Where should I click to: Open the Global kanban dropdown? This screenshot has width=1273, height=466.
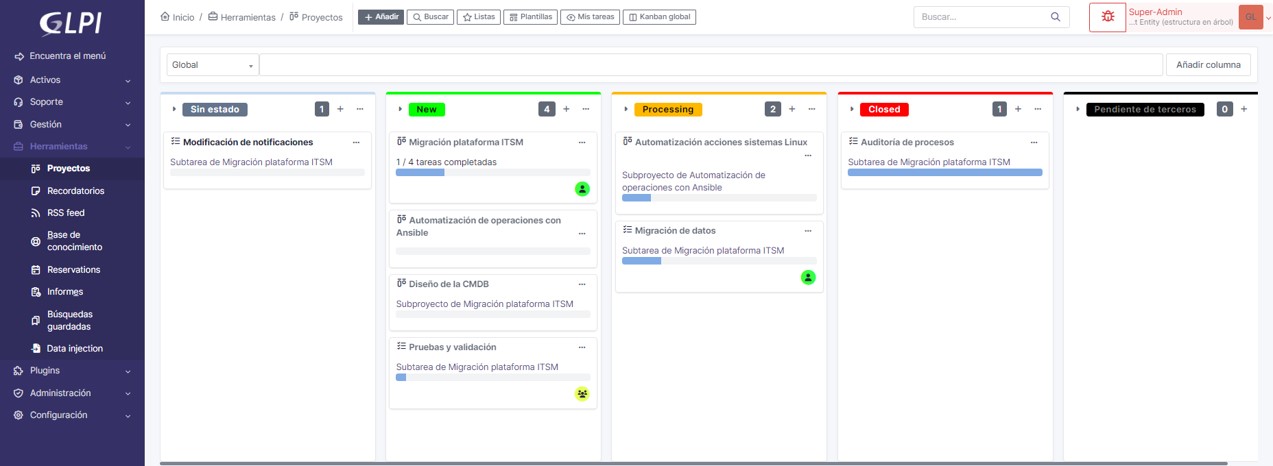coord(212,65)
